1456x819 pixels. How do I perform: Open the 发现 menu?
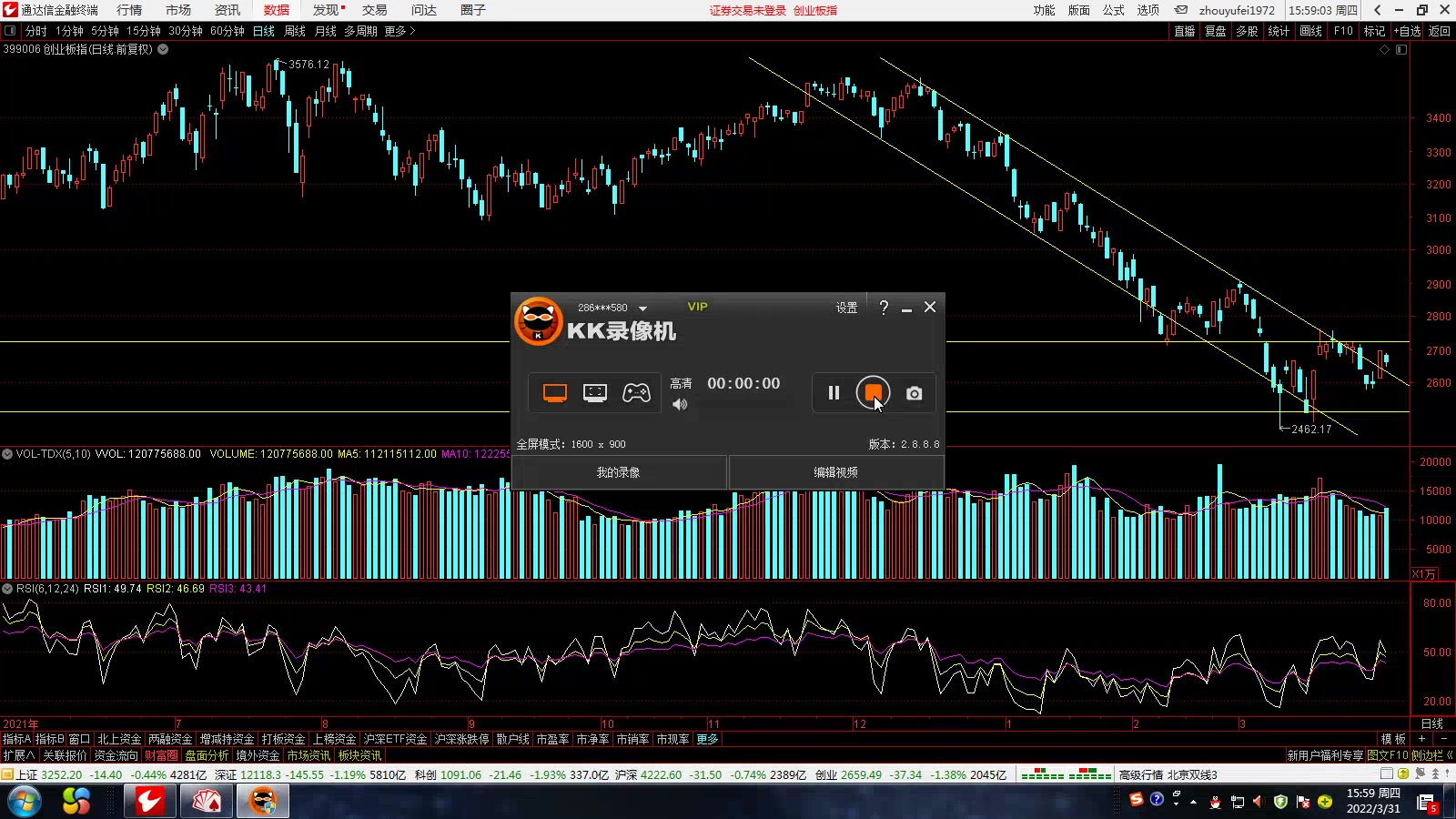pos(326,10)
